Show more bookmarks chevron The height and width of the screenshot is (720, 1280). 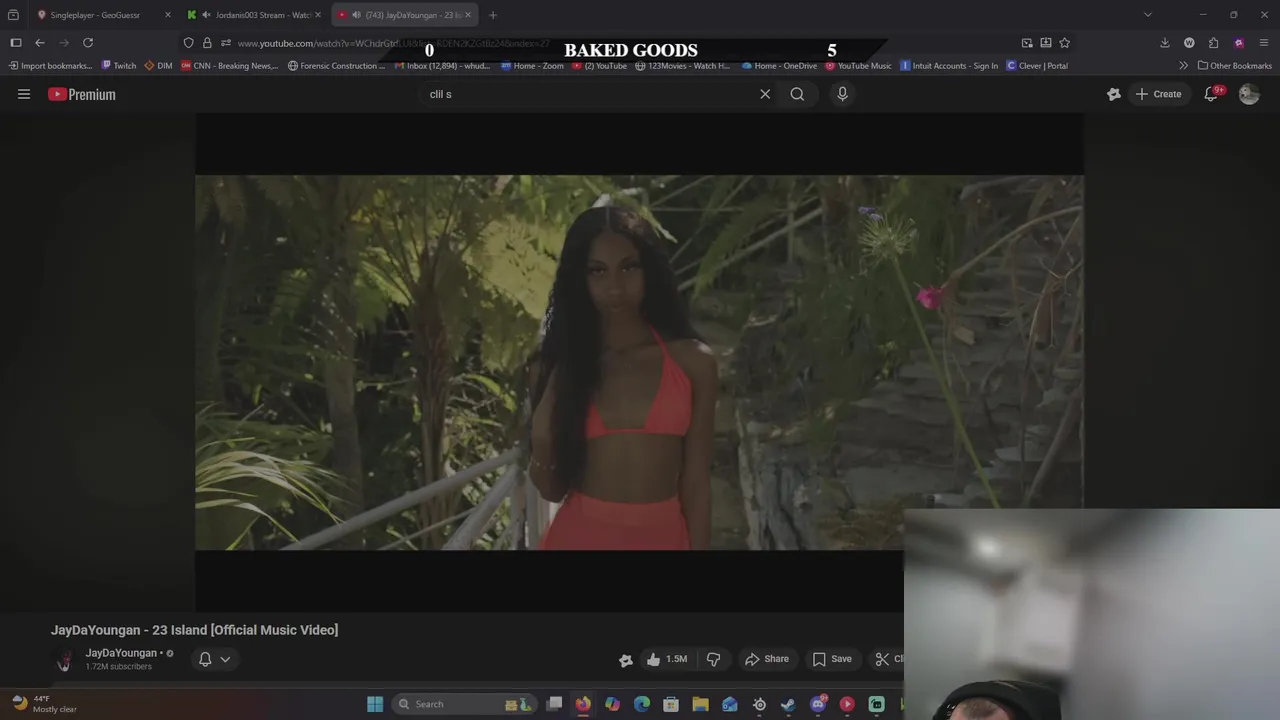click(x=1183, y=66)
